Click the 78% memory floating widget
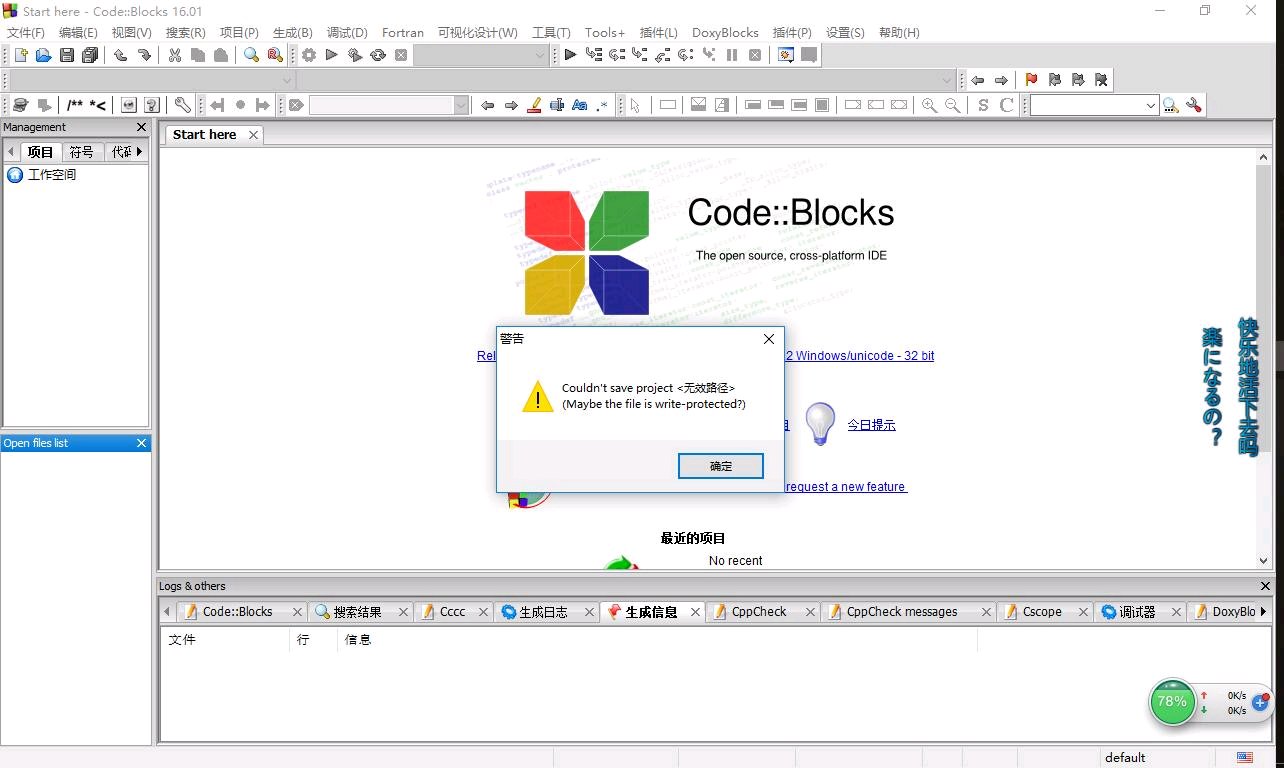 coord(1172,702)
